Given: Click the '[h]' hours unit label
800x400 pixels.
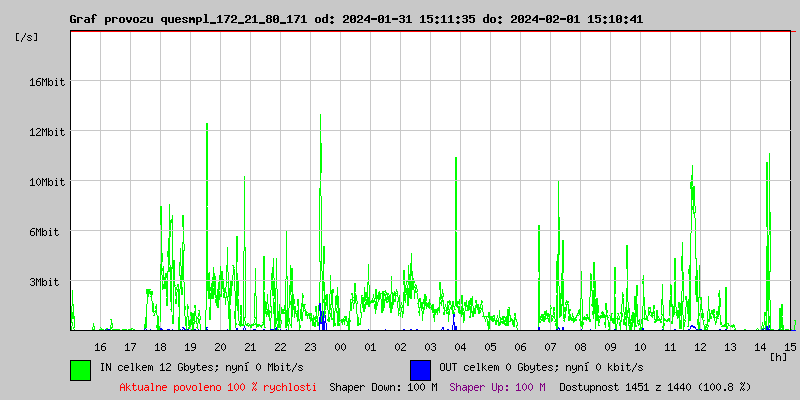Looking at the screenshot, I should coord(779,356).
